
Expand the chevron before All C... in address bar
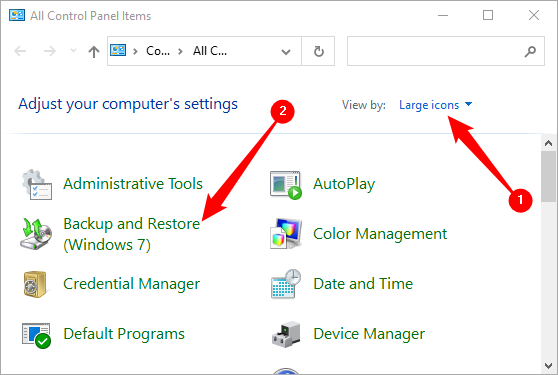click(x=180, y=51)
